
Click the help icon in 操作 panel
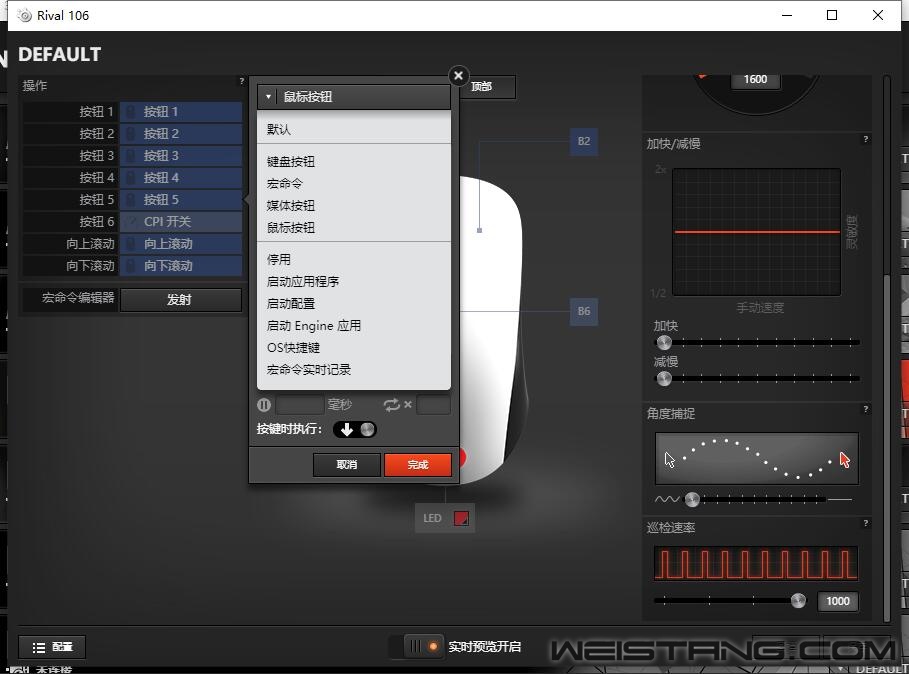point(241,81)
